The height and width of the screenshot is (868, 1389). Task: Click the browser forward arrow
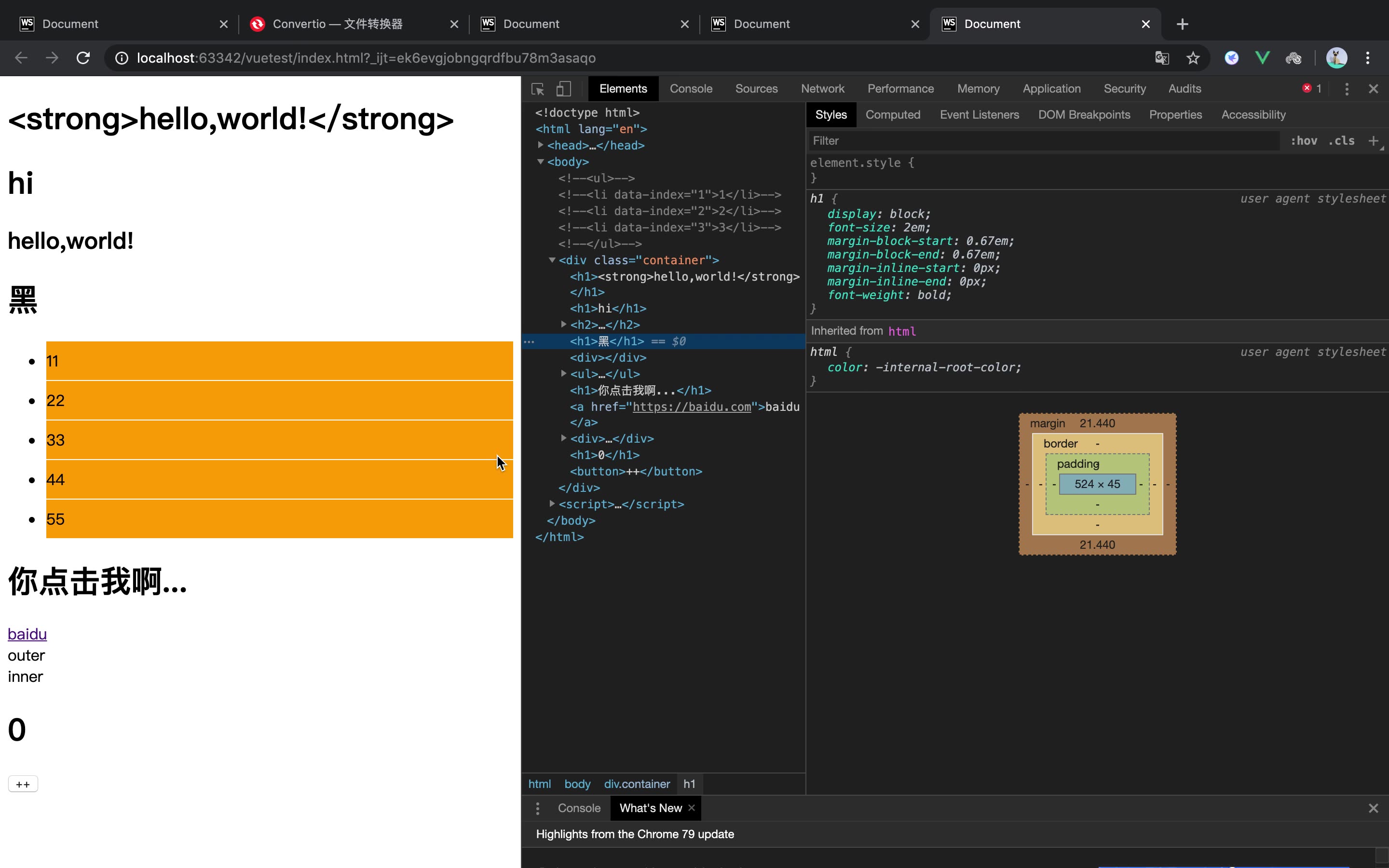pyautogui.click(x=52, y=58)
